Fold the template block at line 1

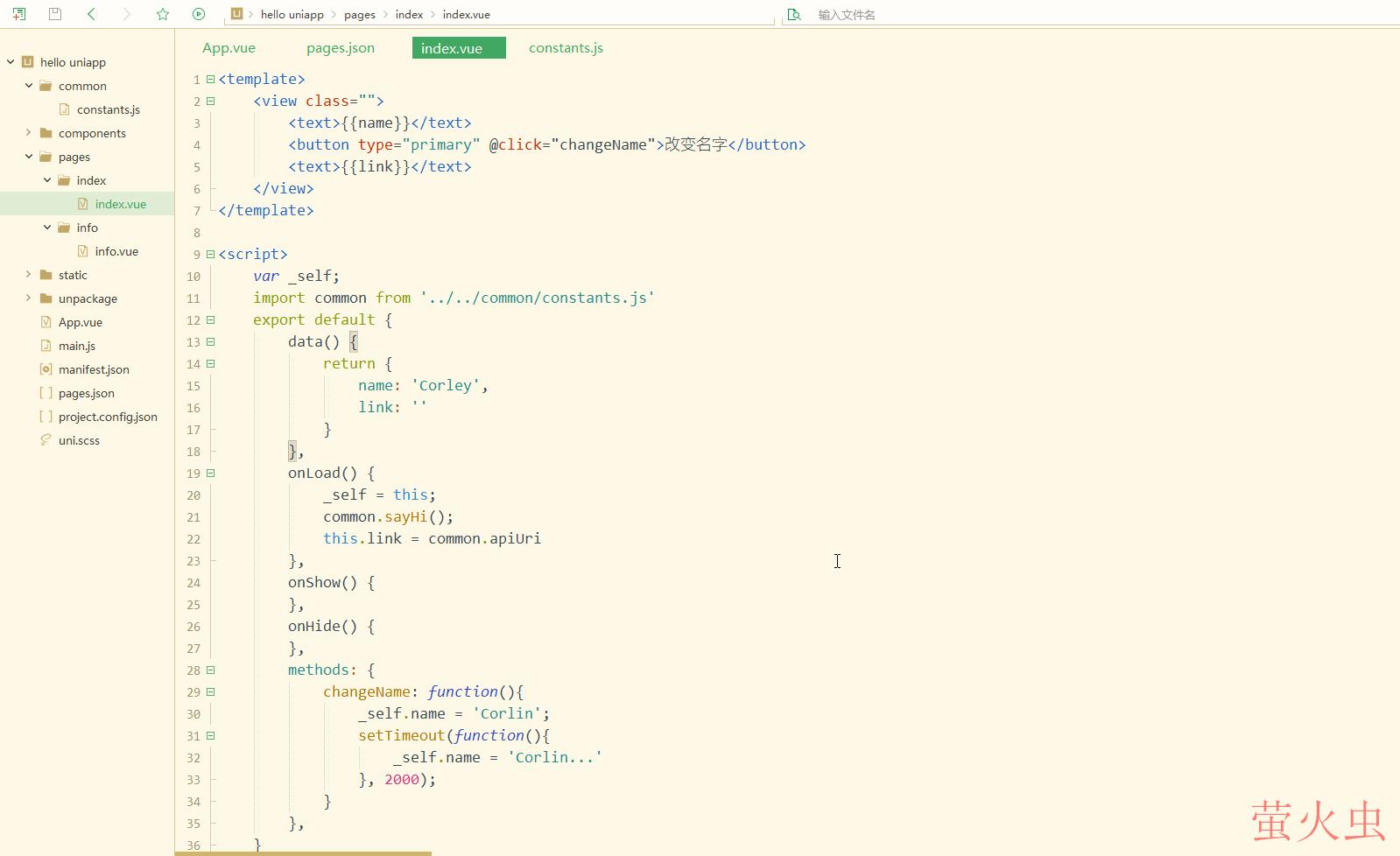pyautogui.click(x=210, y=79)
